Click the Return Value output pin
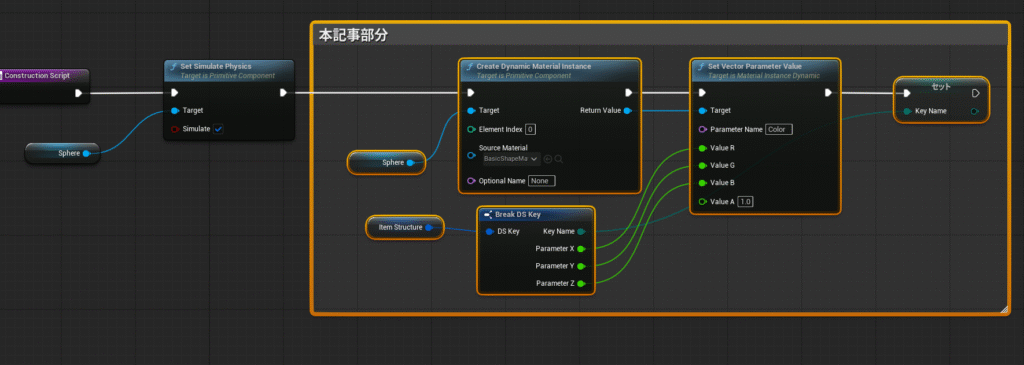This screenshot has width=1024, height=365. [x=628, y=111]
